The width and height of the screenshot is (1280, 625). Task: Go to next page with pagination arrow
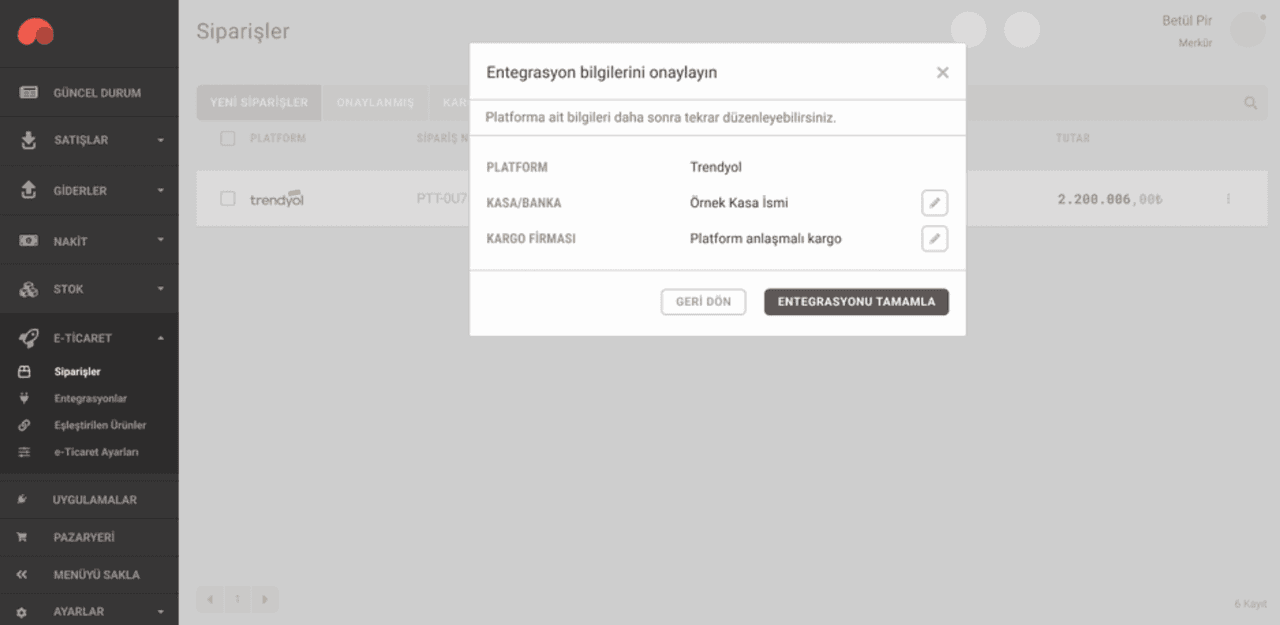(264, 600)
